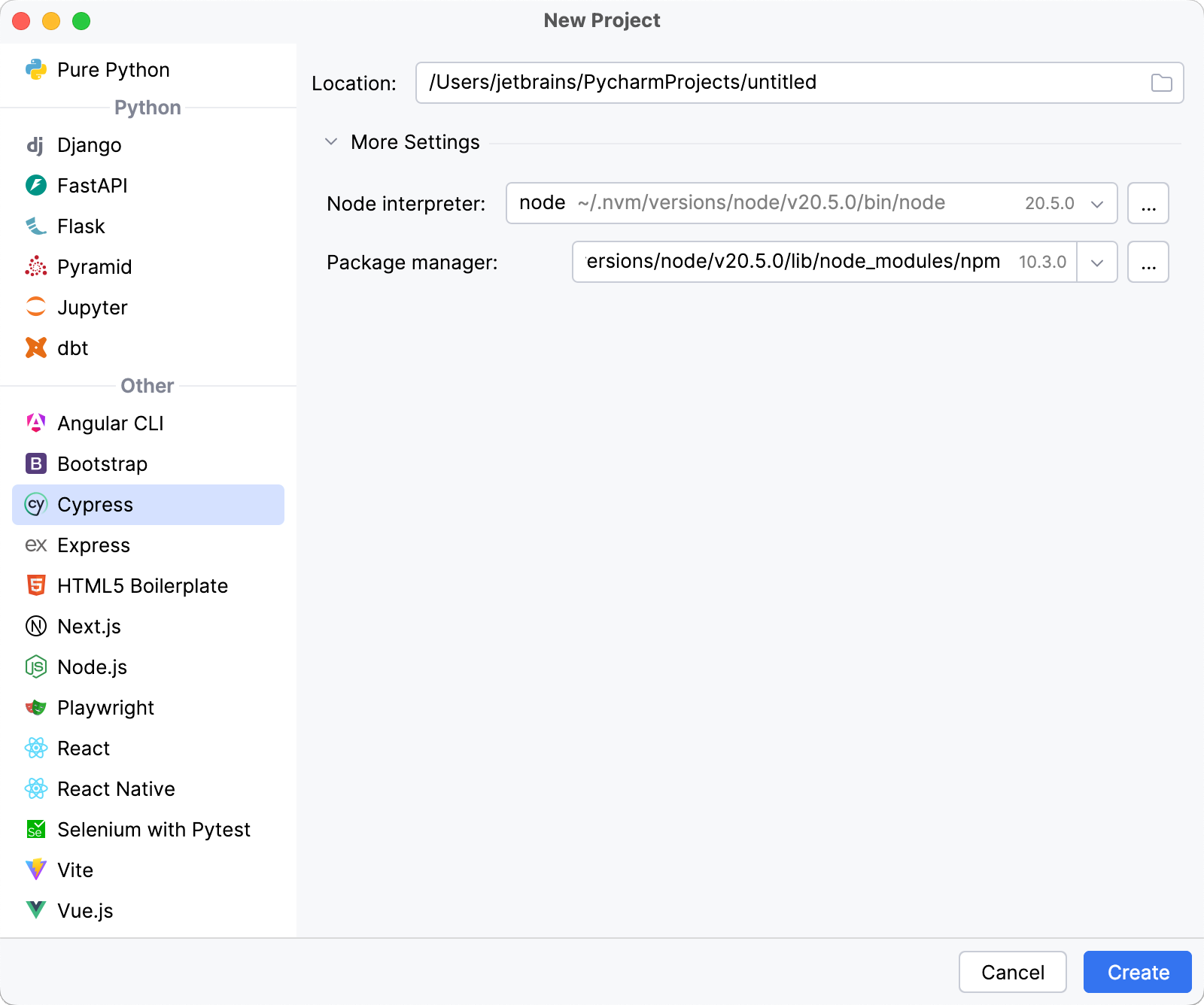Select the FastAPI icon in sidebar
This screenshot has height=1005, width=1204.
coord(35,185)
